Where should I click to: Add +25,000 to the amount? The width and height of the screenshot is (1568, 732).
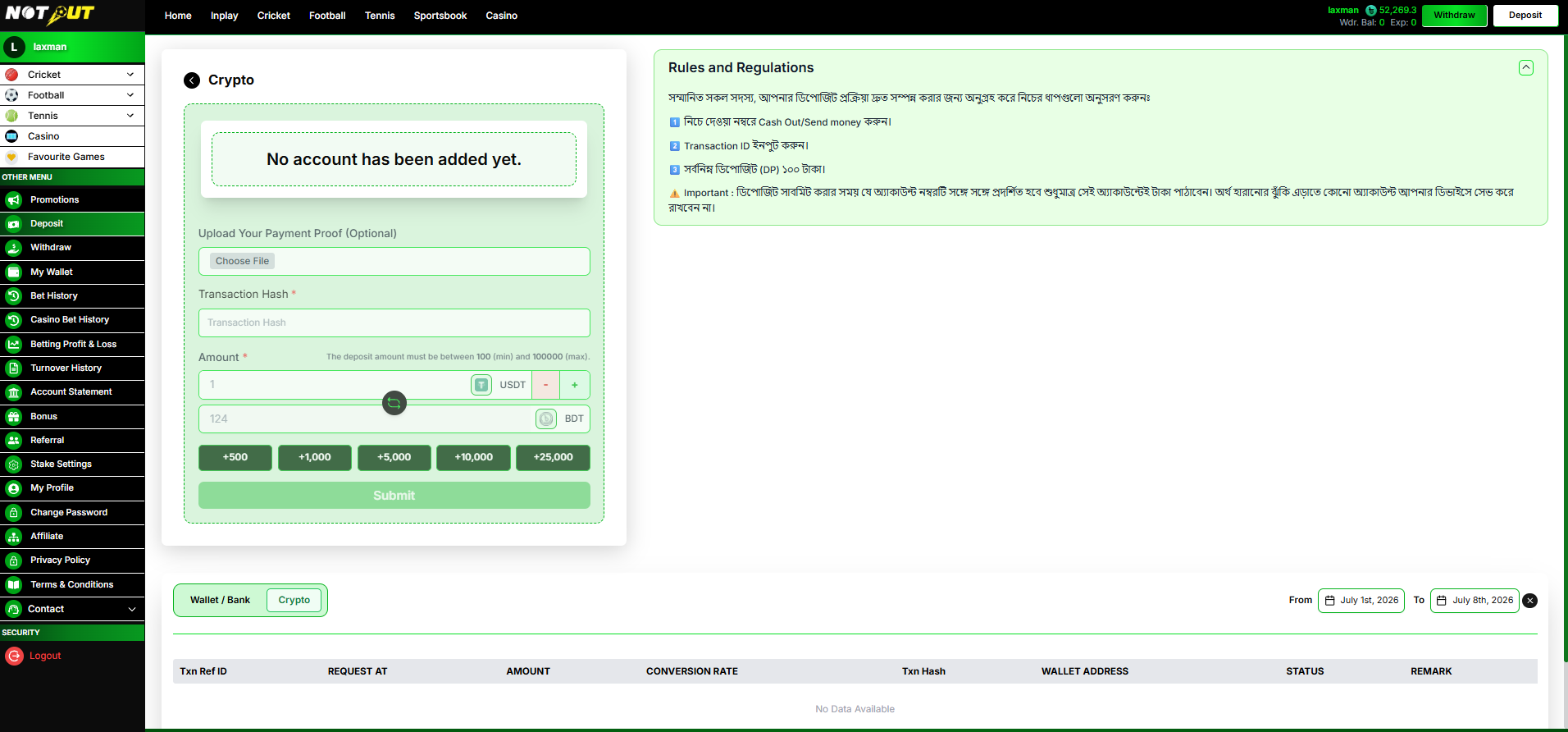click(x=554, y=458)
